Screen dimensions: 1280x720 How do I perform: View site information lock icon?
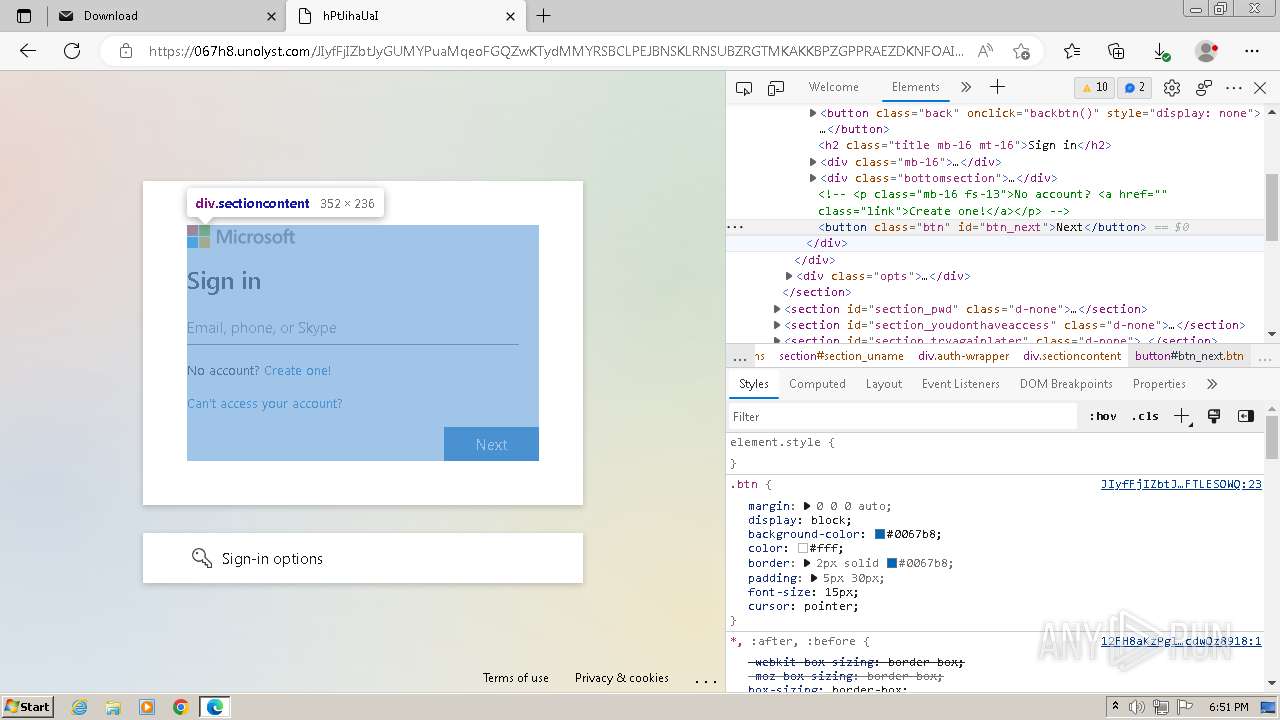point(126,51)
